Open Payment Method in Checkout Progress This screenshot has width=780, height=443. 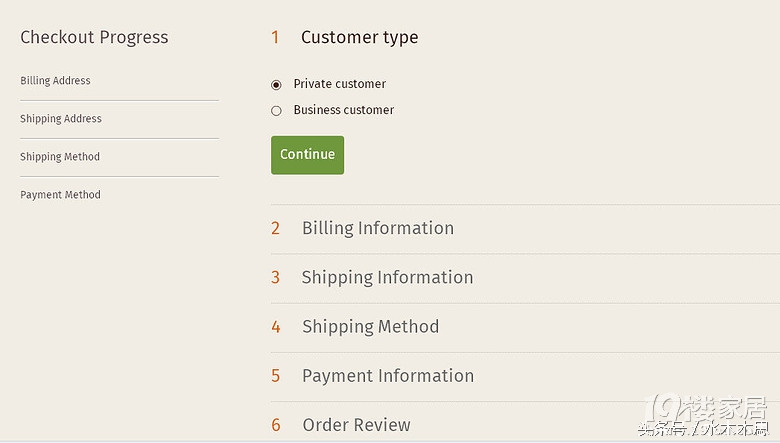[x=60, y=195]
